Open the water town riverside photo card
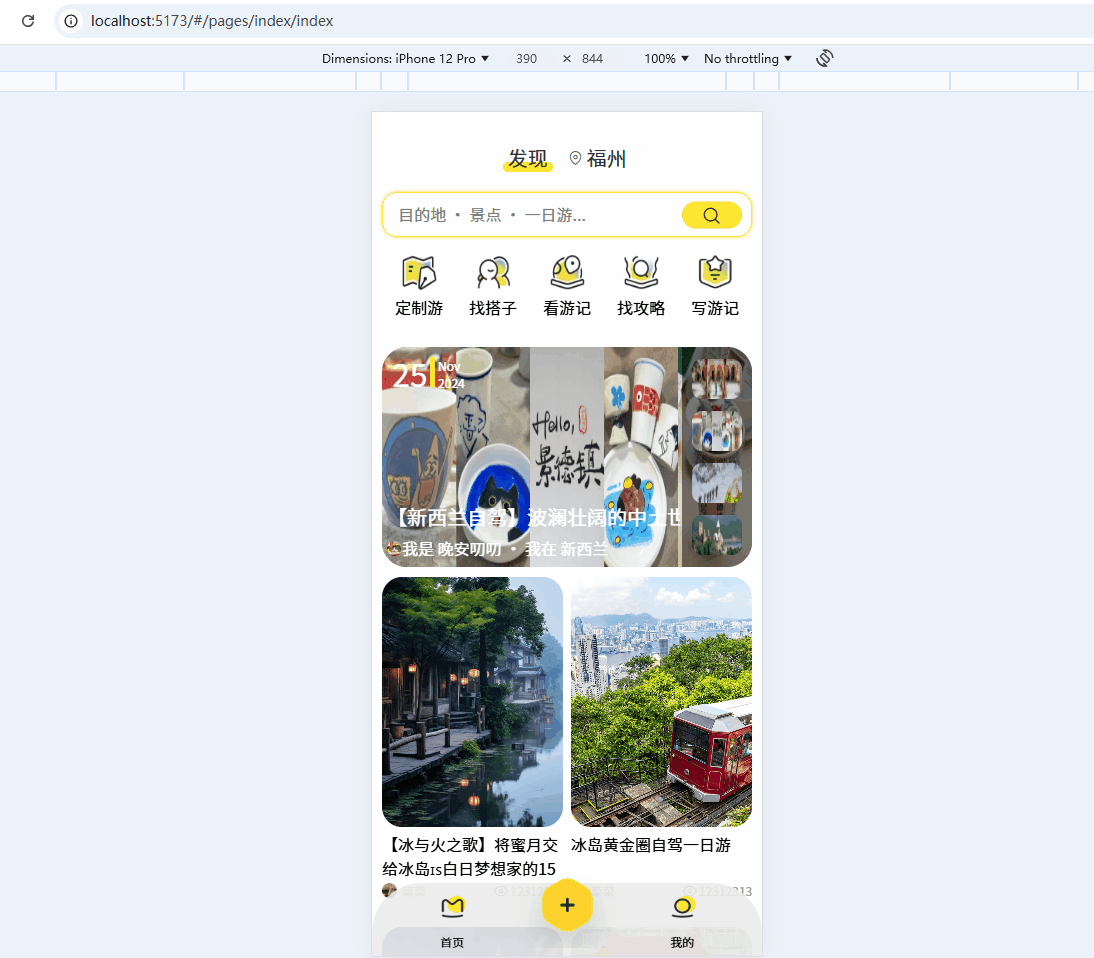 click(x=472, y=702)
